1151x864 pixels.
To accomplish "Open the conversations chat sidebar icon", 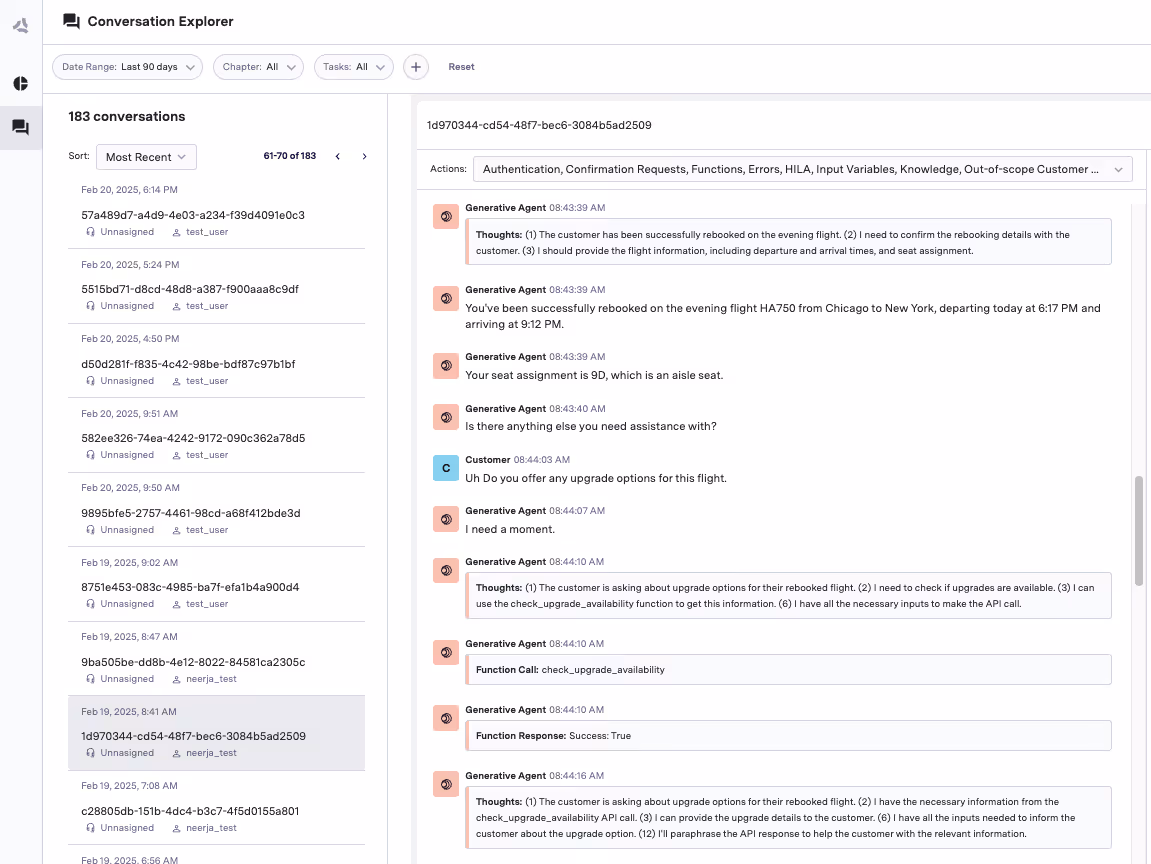I will point(21,128).
